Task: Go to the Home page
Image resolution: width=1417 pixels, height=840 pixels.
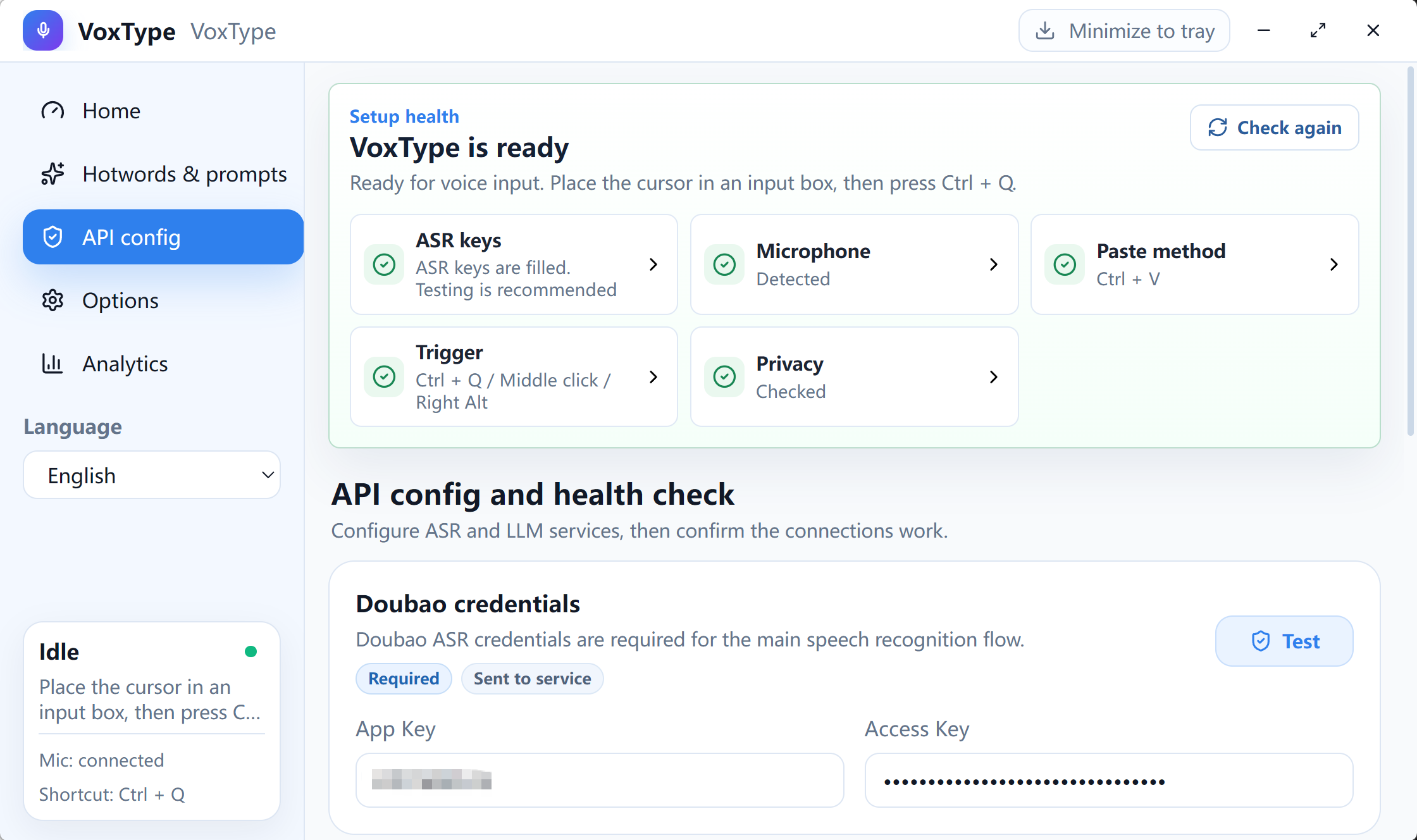Action: coord(163,111)
